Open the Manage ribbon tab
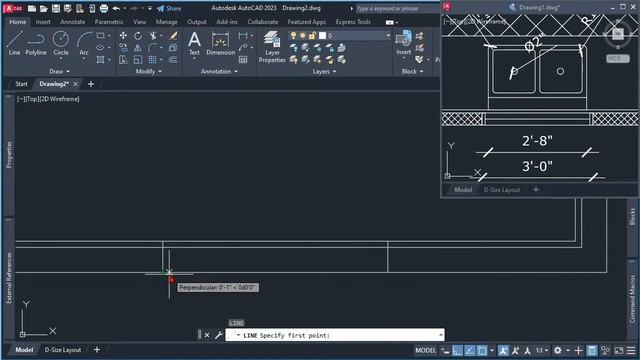Image resolution: width=640 pixels, height=360 pixels. click(x=167, y=22)
